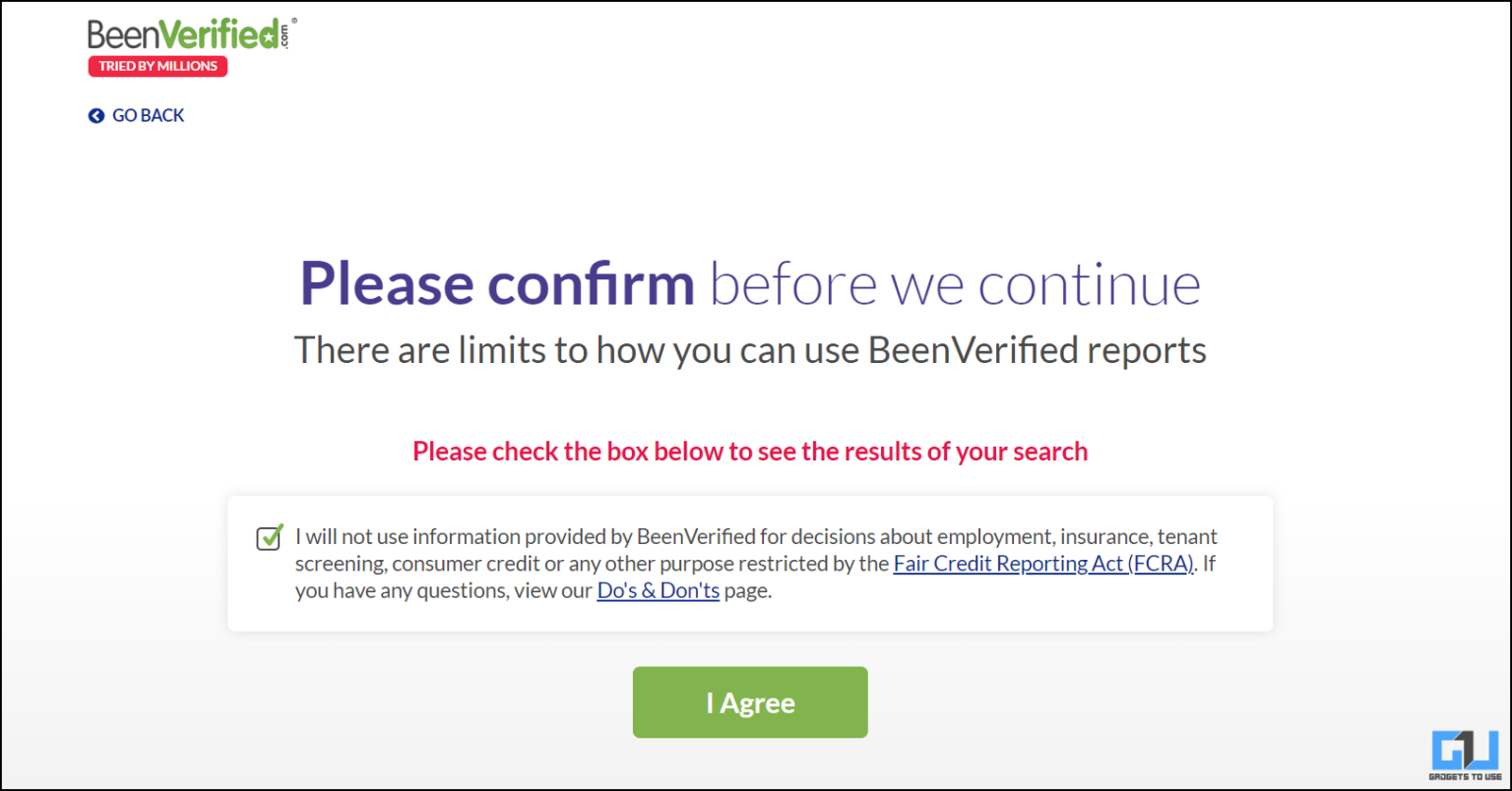Click the red "Tried by Millions" badge
The image size is (1512, 791).
157,66
